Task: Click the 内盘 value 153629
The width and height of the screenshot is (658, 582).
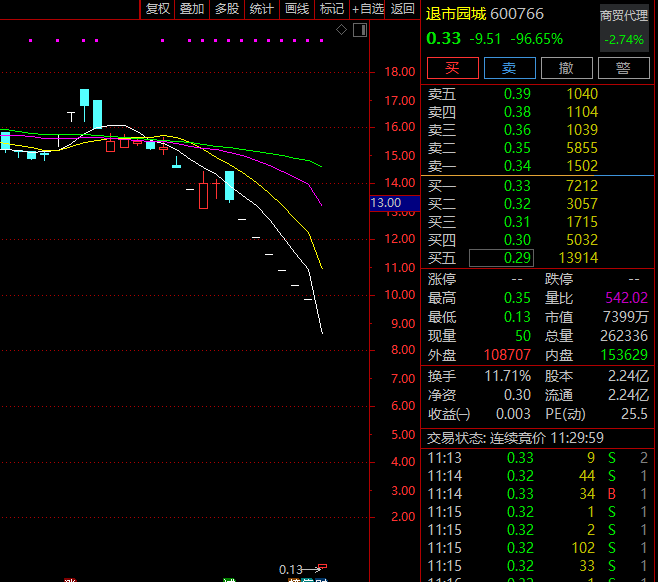Action: 624,355
